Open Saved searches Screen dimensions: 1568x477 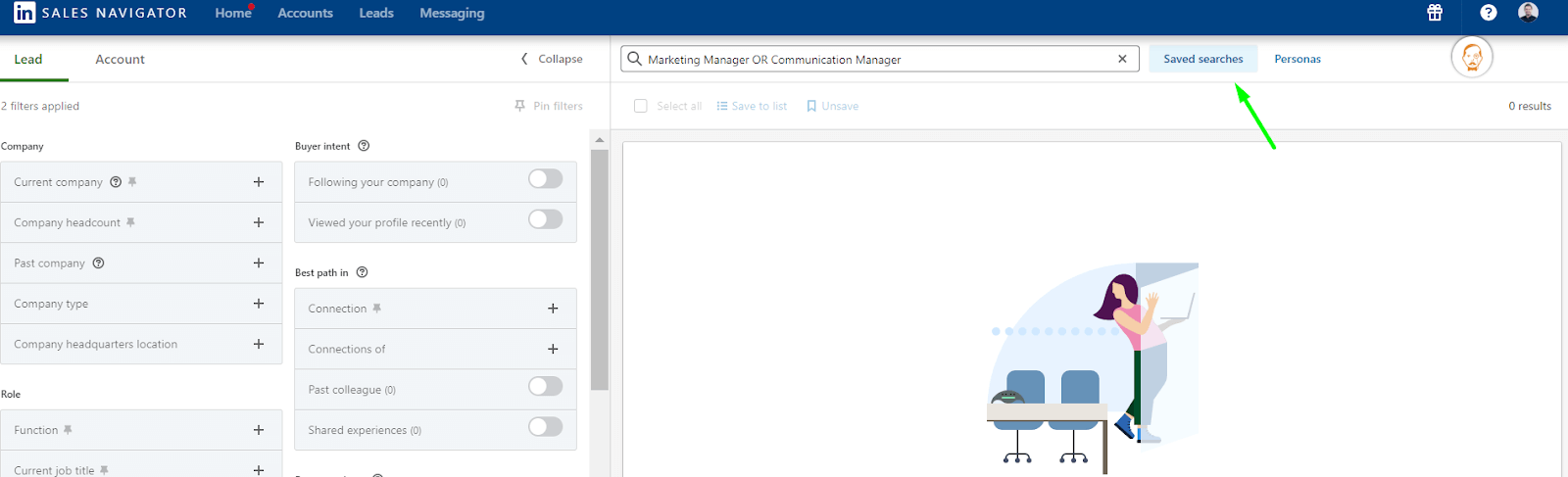pyautogui.click(x=1202, y=59)
